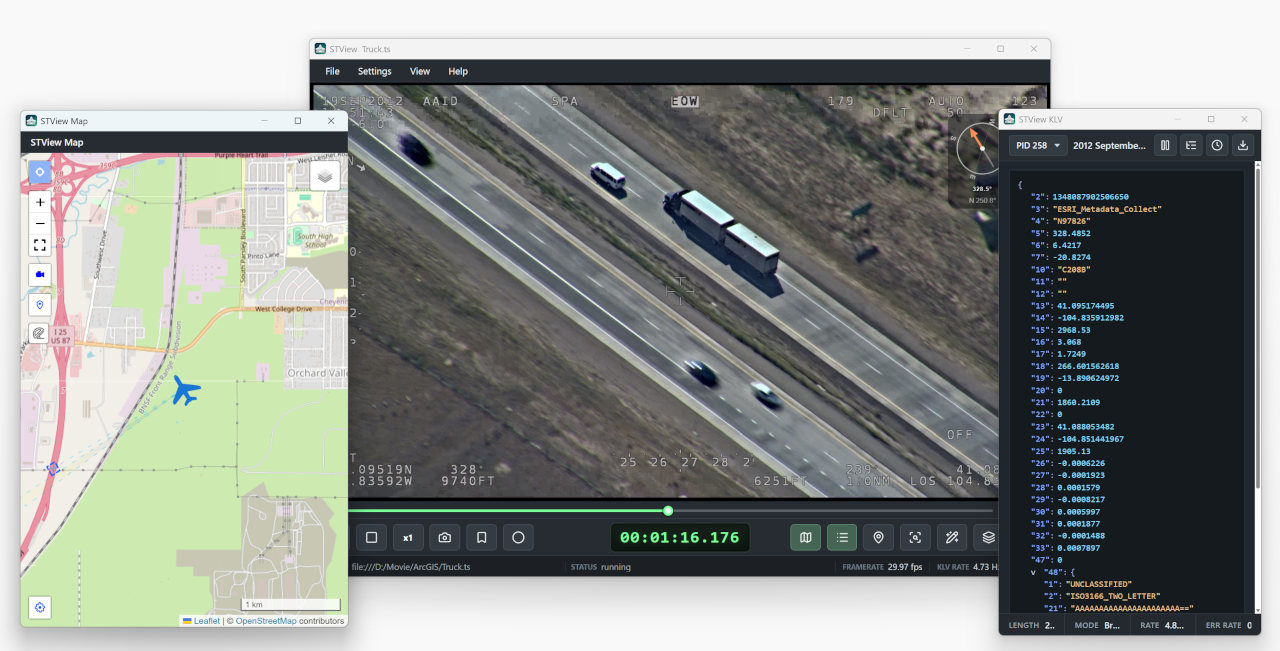Open the Settings menu

tap(375, 71)
